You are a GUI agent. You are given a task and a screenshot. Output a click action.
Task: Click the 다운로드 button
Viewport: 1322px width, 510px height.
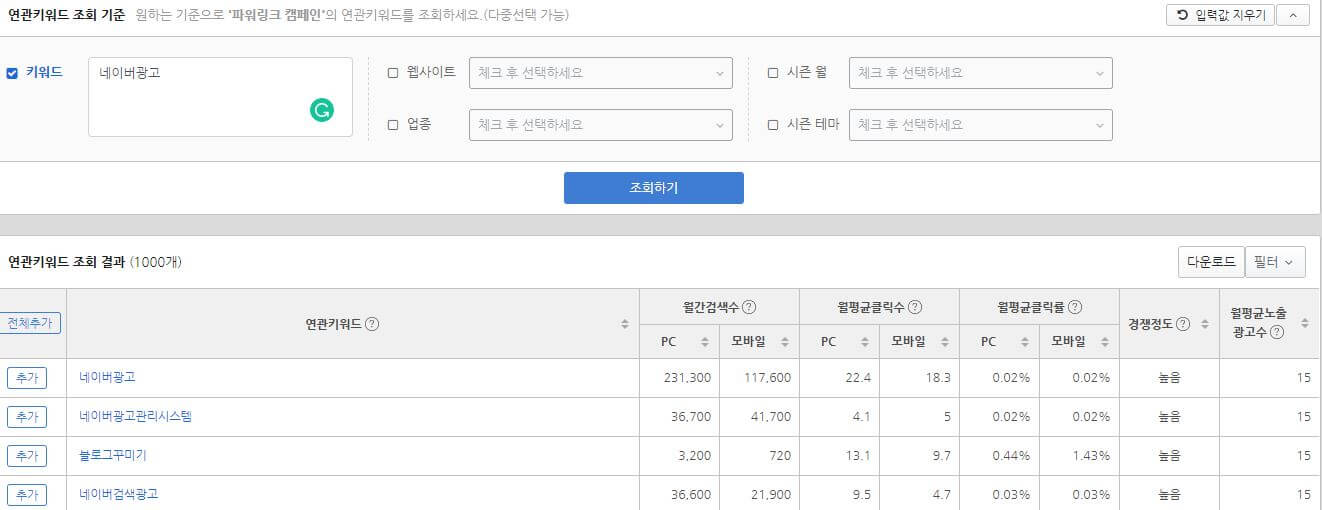pos(1211,262)
